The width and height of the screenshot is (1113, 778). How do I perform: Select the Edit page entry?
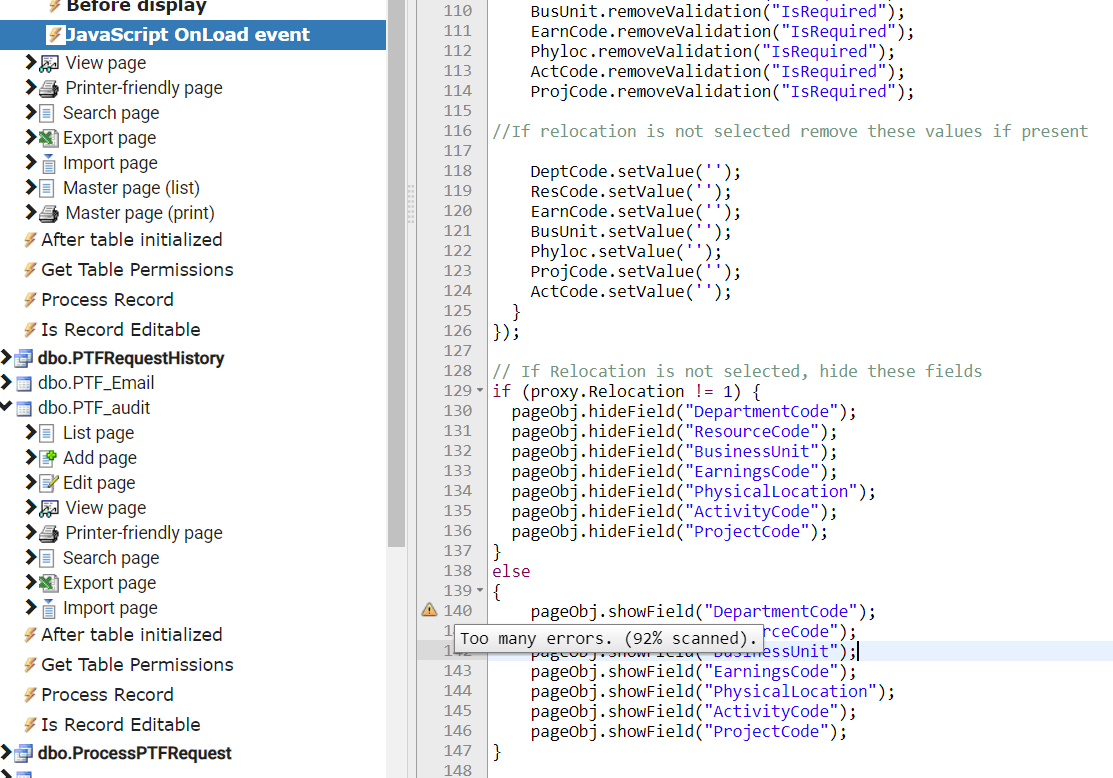(98, 483)
